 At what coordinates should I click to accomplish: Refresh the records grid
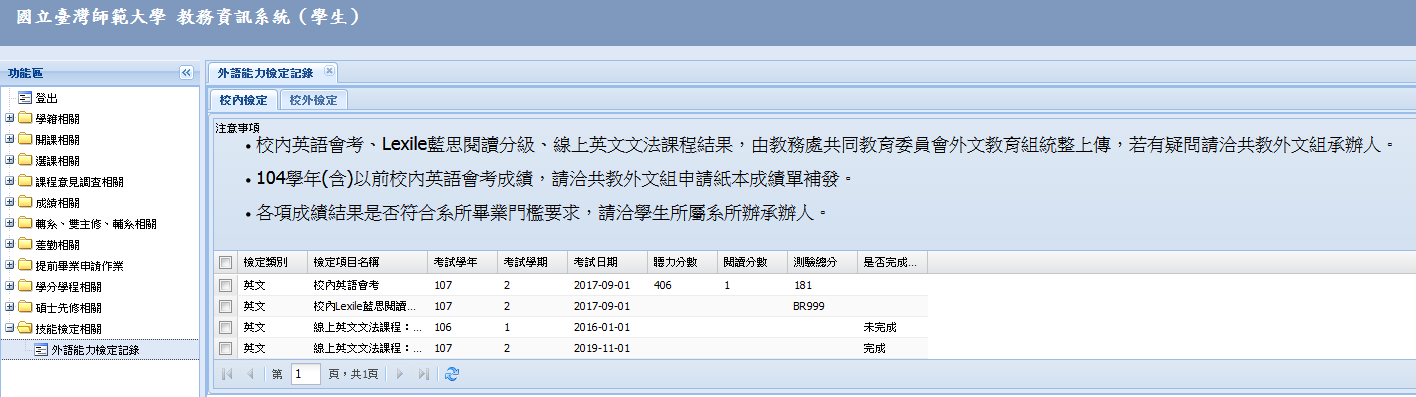pos(452,374)
